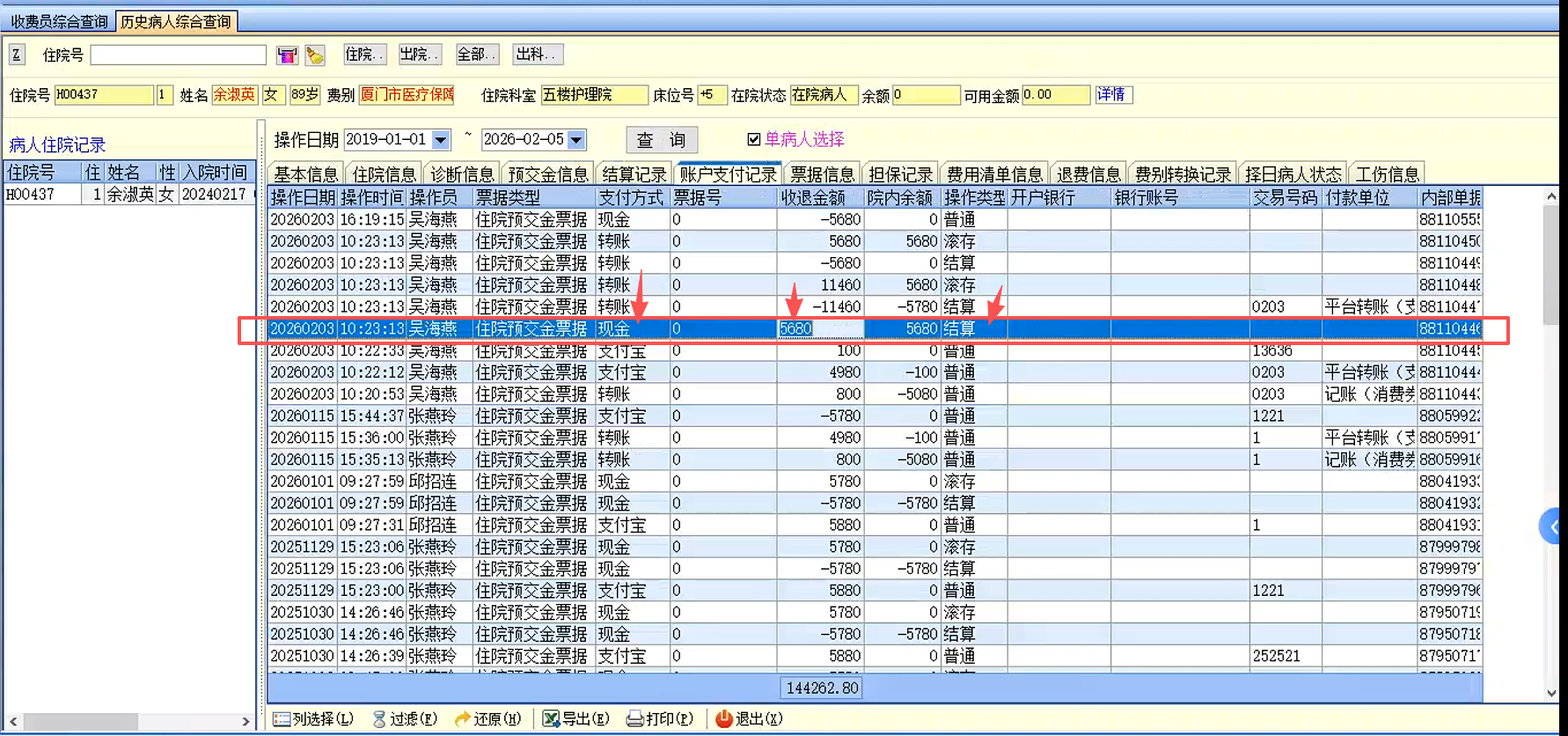Toggle the 单病人选择 checkbox
This screenshot has width=1568, height=736.
[x=754, y=139]
